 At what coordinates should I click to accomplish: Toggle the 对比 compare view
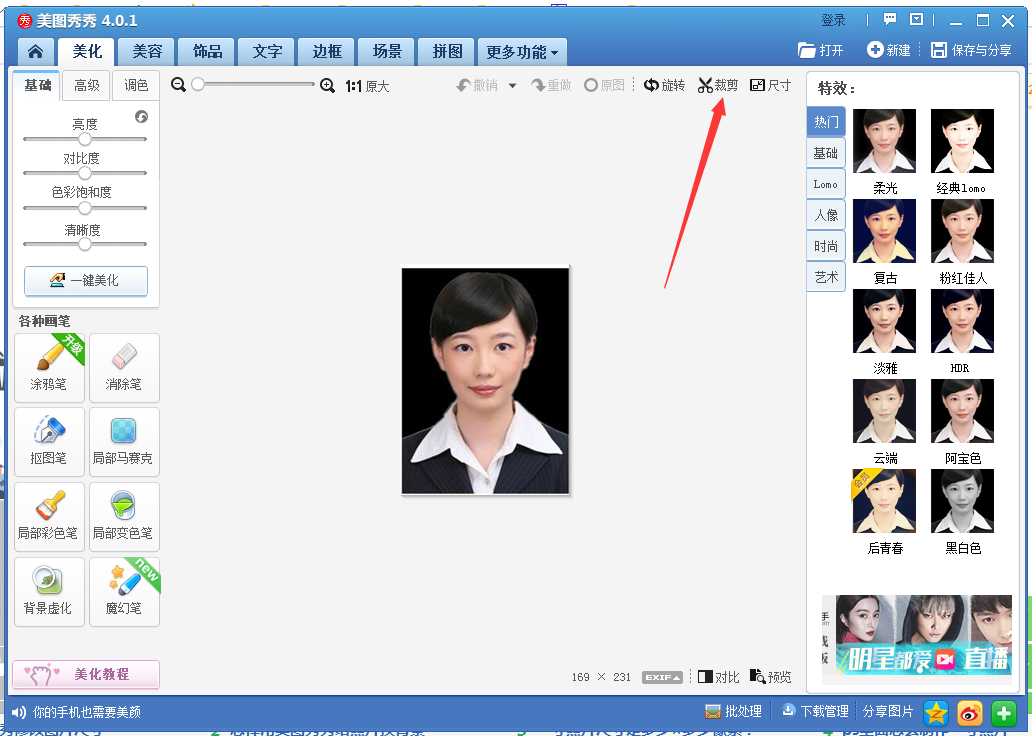(x=719, y=677)
